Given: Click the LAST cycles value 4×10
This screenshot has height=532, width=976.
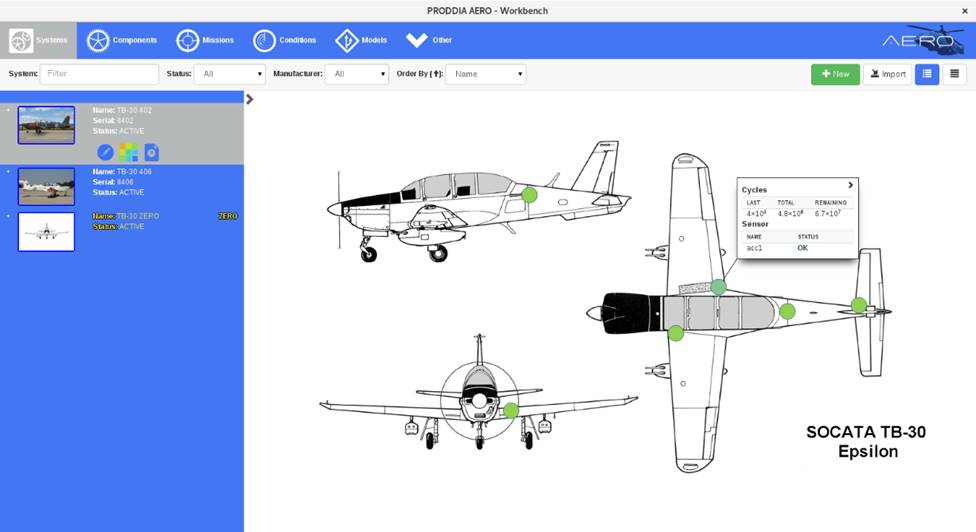Looking at the screenshot, I should tap(756, 213).
